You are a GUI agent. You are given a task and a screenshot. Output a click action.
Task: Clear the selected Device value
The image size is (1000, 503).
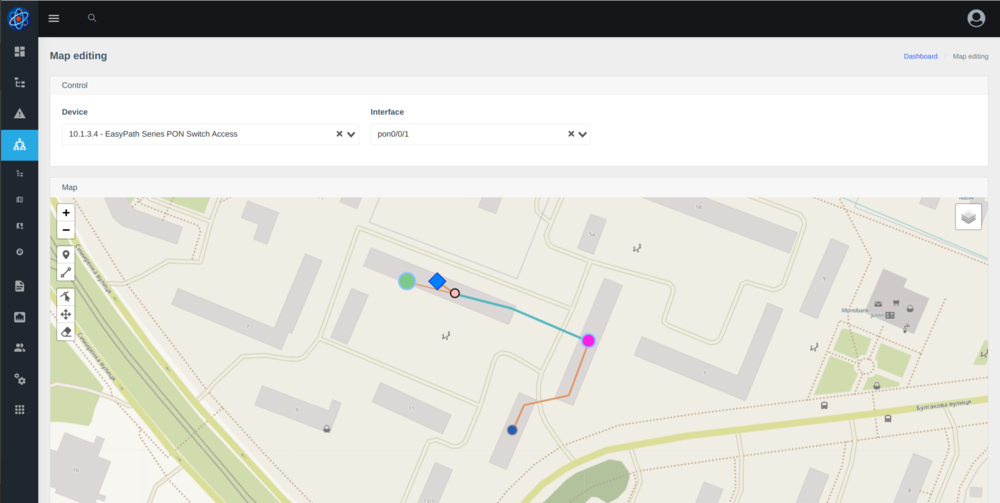(x=339, y=134)
